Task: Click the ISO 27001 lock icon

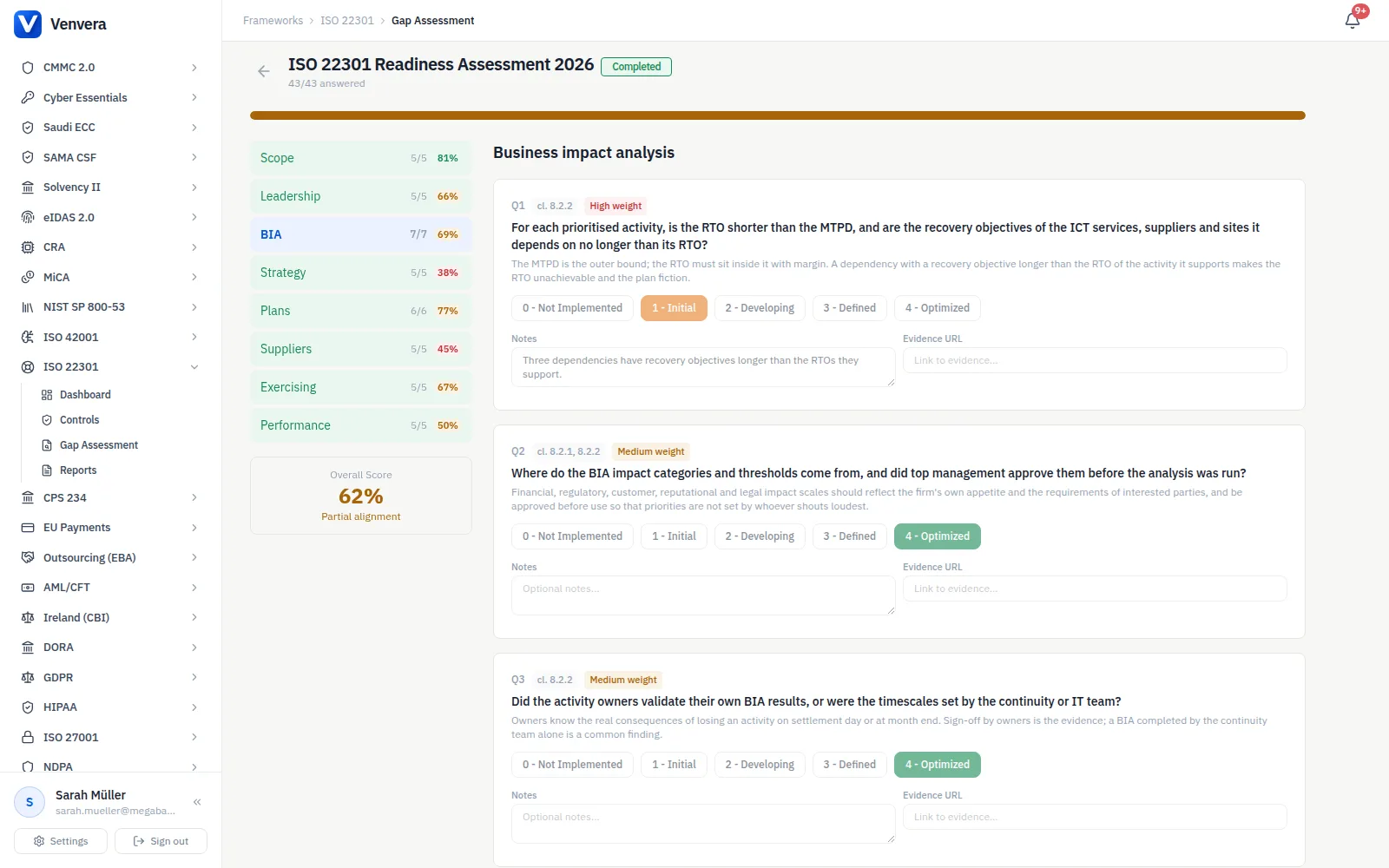Action: pyautogui.click(x=28, y=737)
